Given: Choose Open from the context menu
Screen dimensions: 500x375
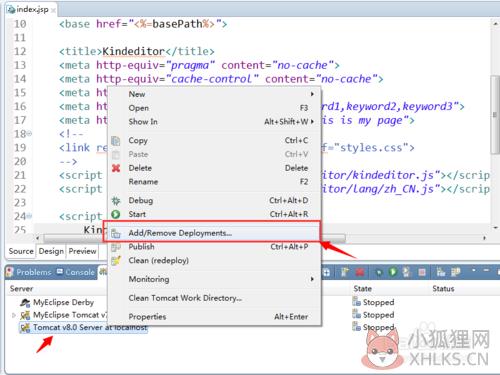Looking at the screenshot, I should 214,108.
